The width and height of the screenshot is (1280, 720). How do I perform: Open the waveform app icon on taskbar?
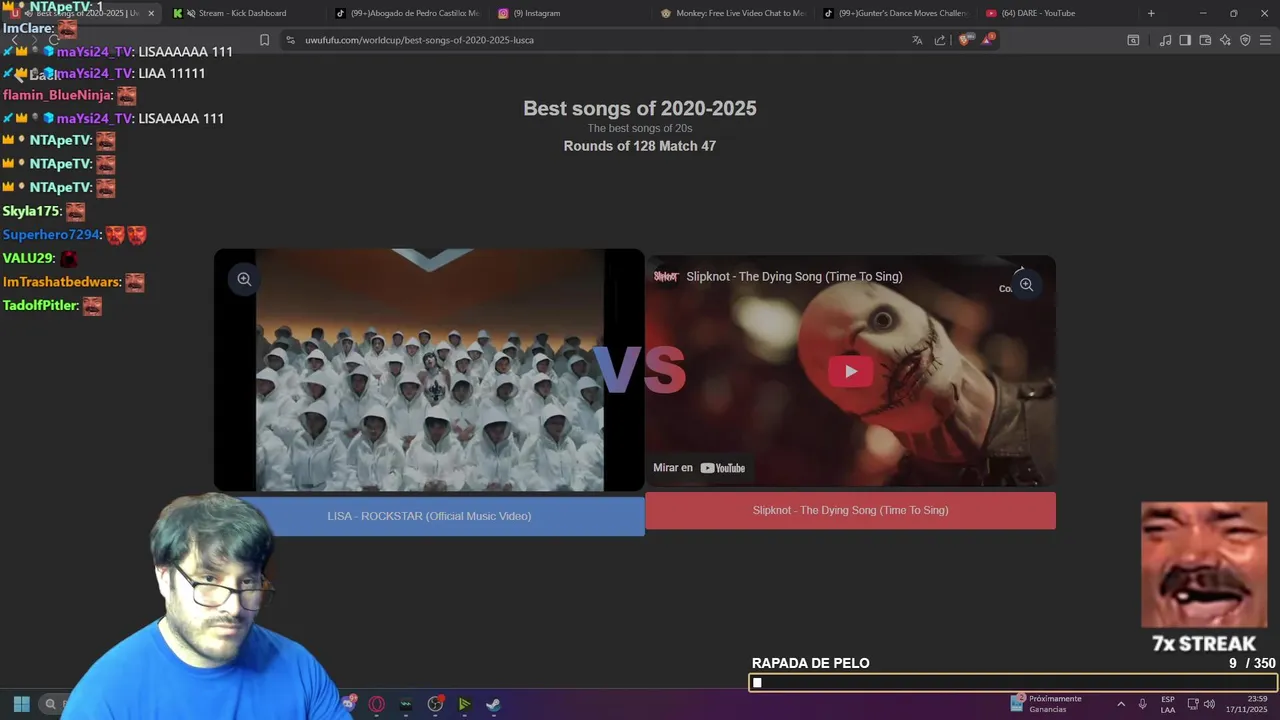(406, 704)
